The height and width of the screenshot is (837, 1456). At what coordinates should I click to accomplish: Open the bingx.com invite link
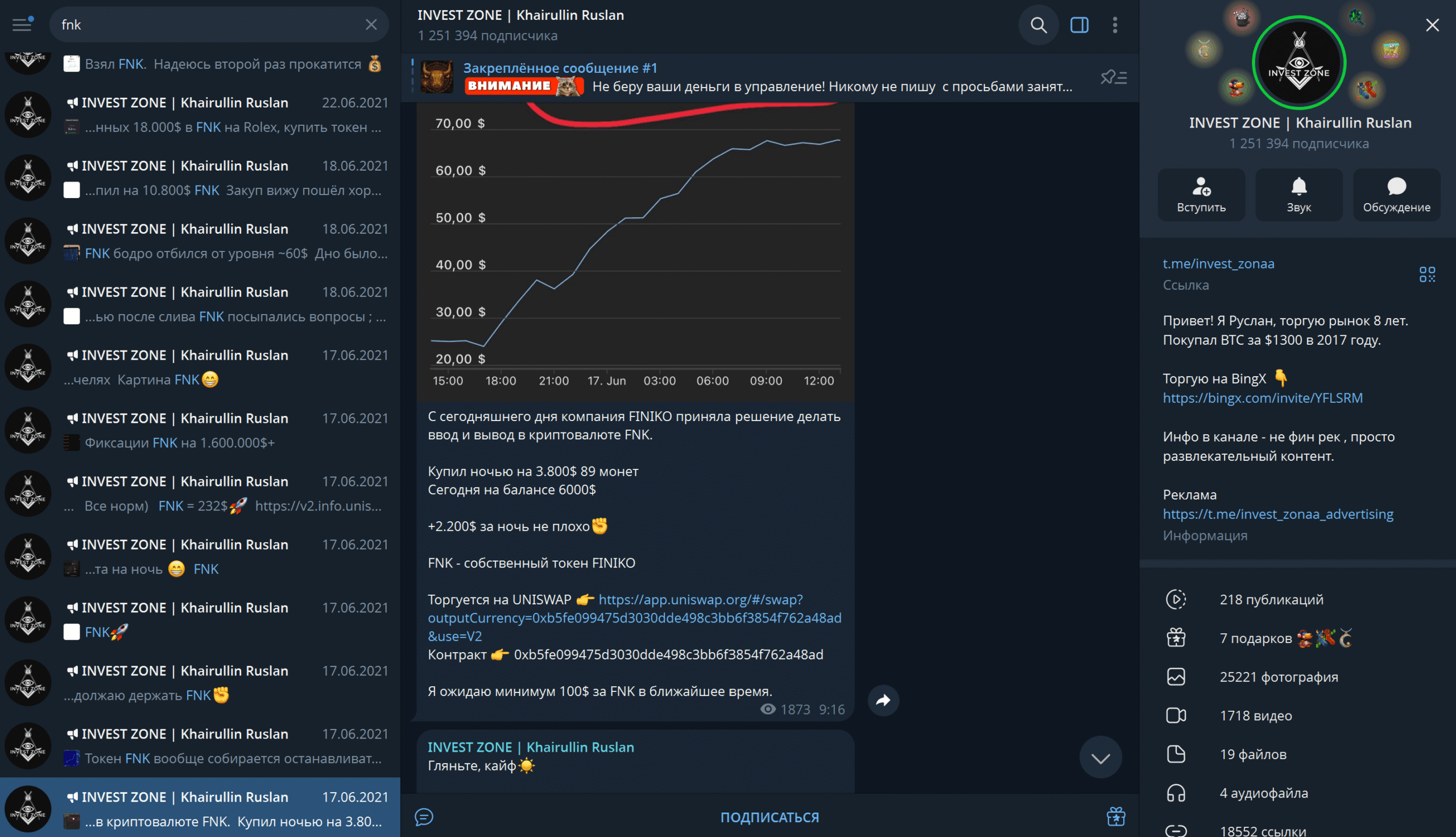pyautogui.click(x=1263, y=398)
